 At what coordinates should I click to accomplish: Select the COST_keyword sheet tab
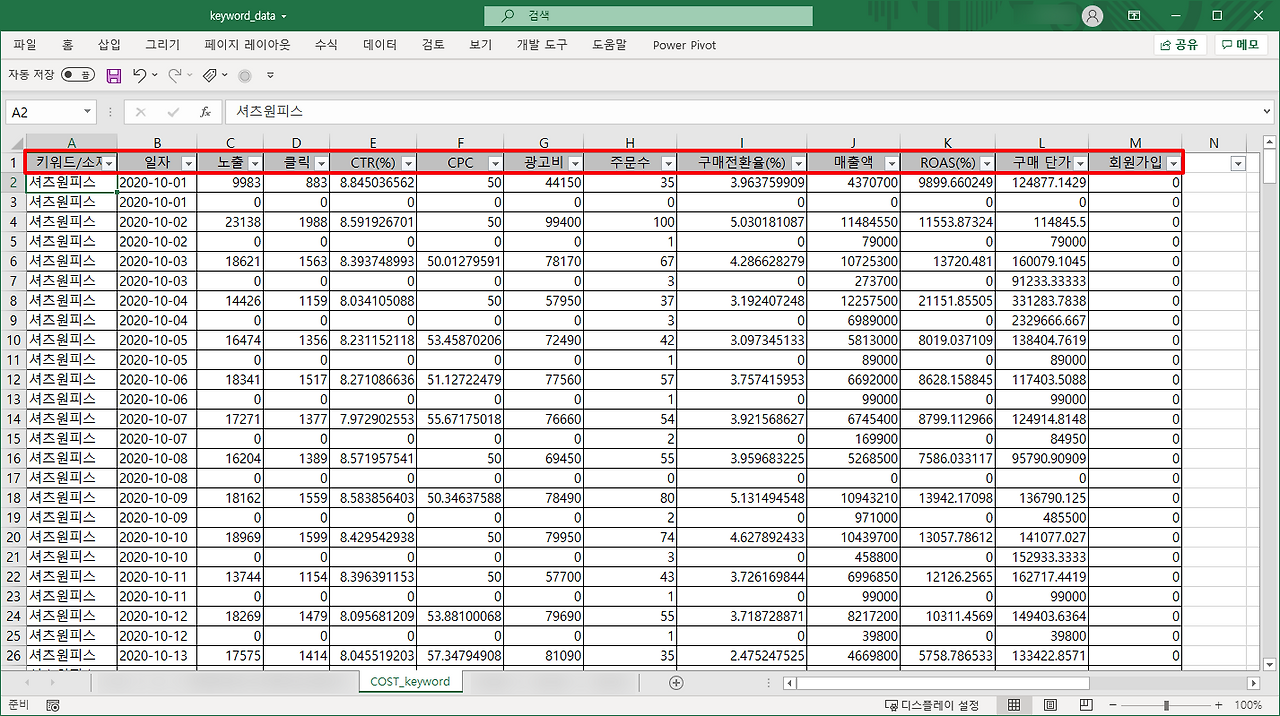click(x=410, y=682)
